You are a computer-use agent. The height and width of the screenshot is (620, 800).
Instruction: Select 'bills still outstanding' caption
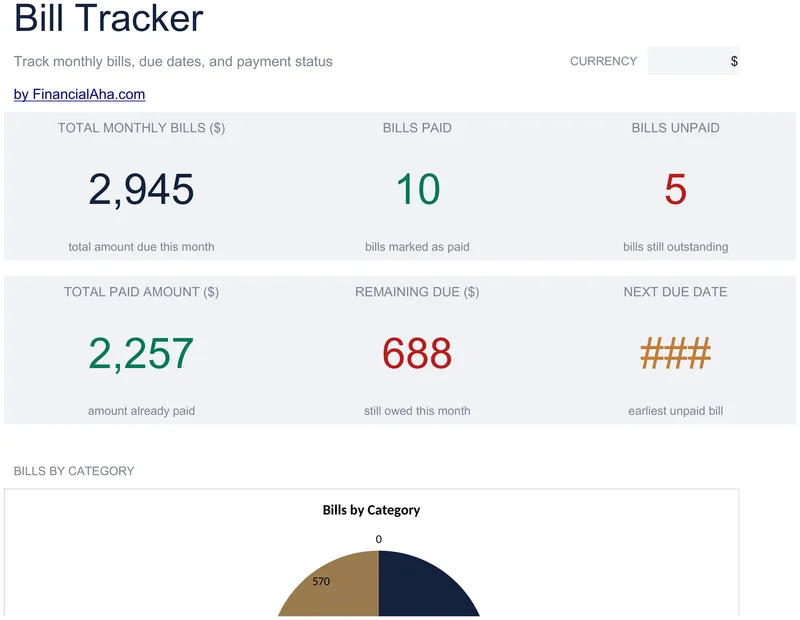coord(676,247)
